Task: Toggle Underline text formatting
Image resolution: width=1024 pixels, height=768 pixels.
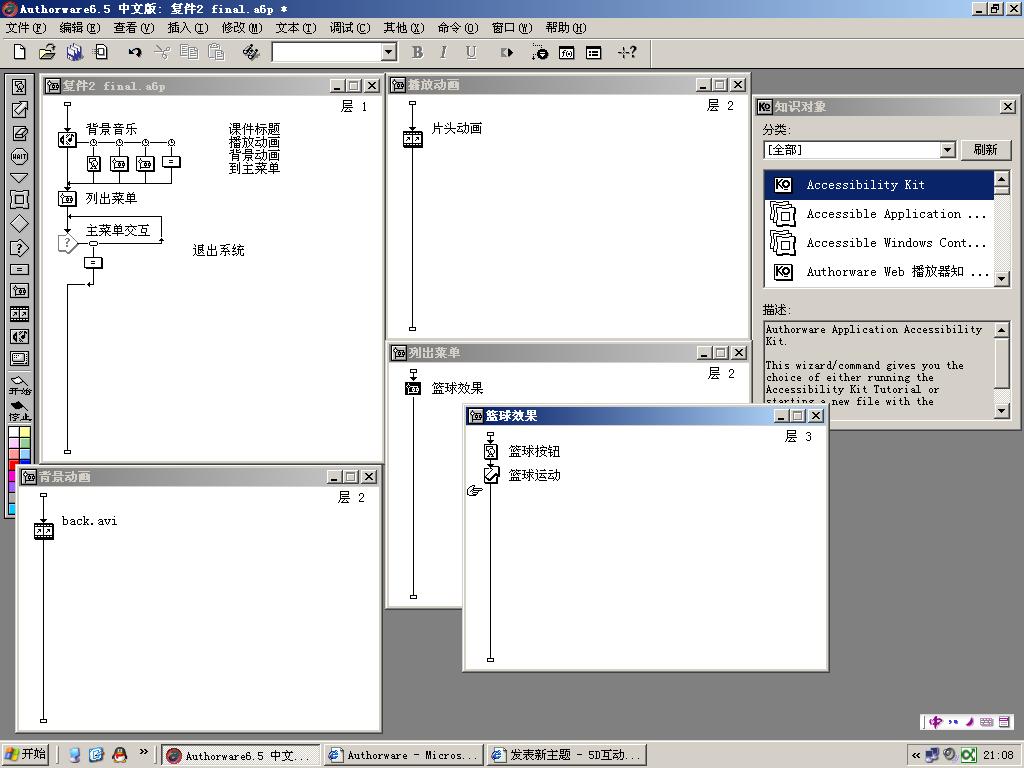Action: click(471, 53)
